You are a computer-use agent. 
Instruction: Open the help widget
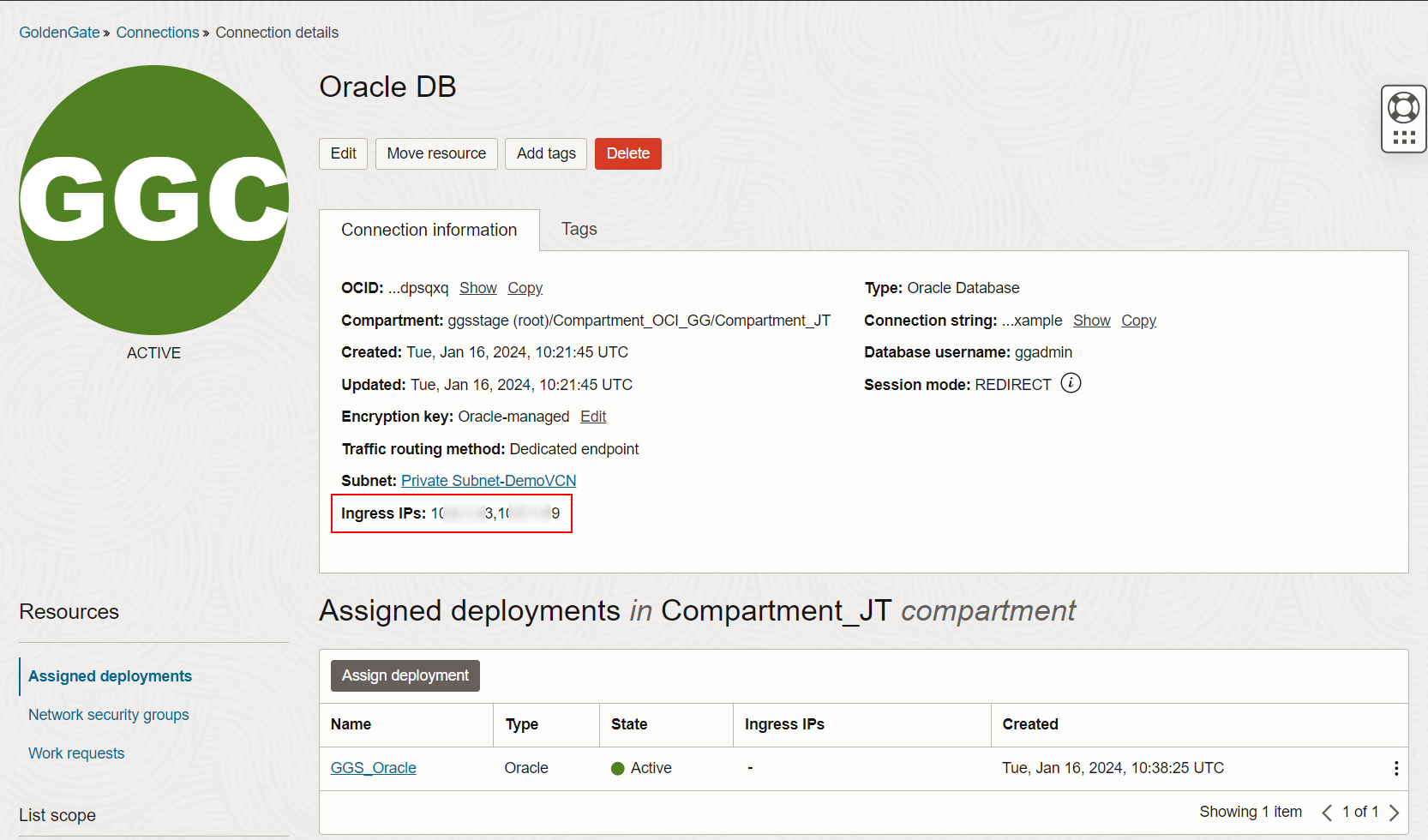coord(1403,106)
